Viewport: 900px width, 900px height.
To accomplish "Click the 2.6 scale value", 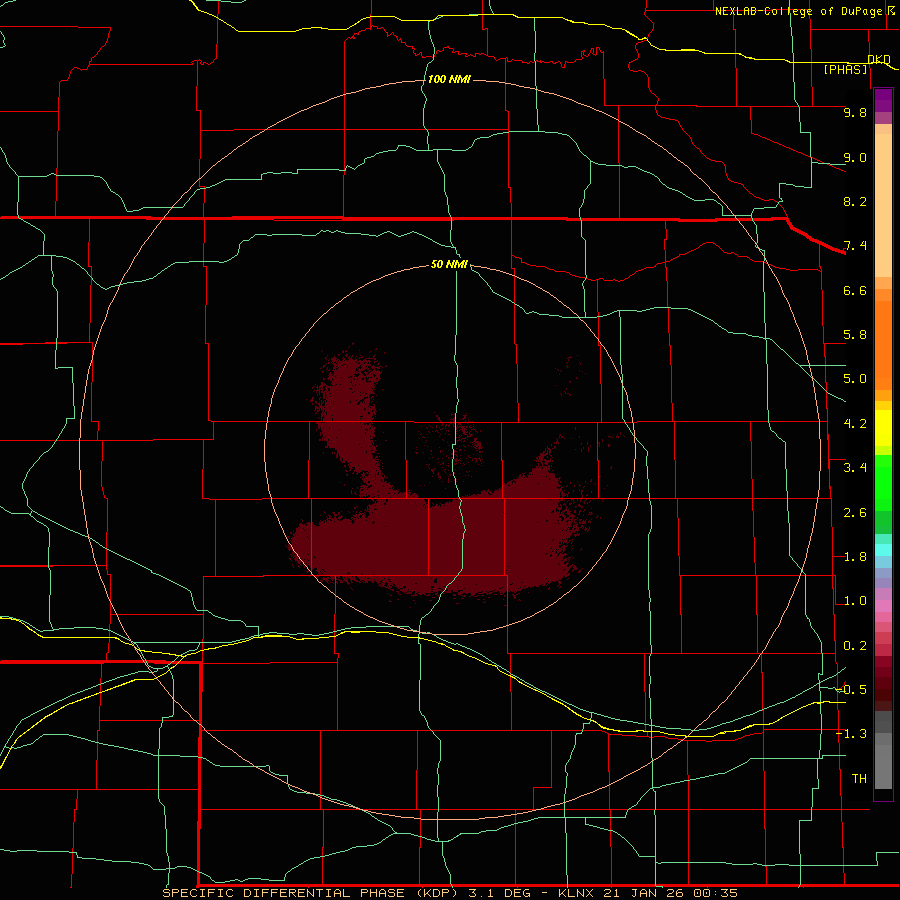I will pos(855,513).
